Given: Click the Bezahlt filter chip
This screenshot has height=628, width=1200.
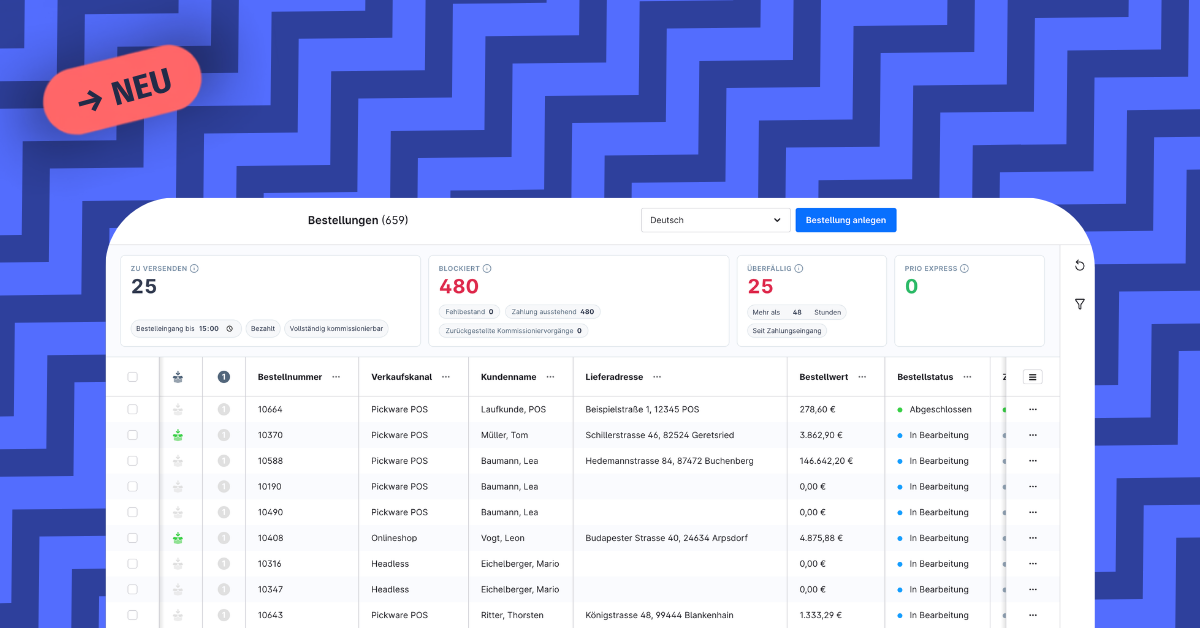Looking at the screenshot, I should tap(264, 328).
